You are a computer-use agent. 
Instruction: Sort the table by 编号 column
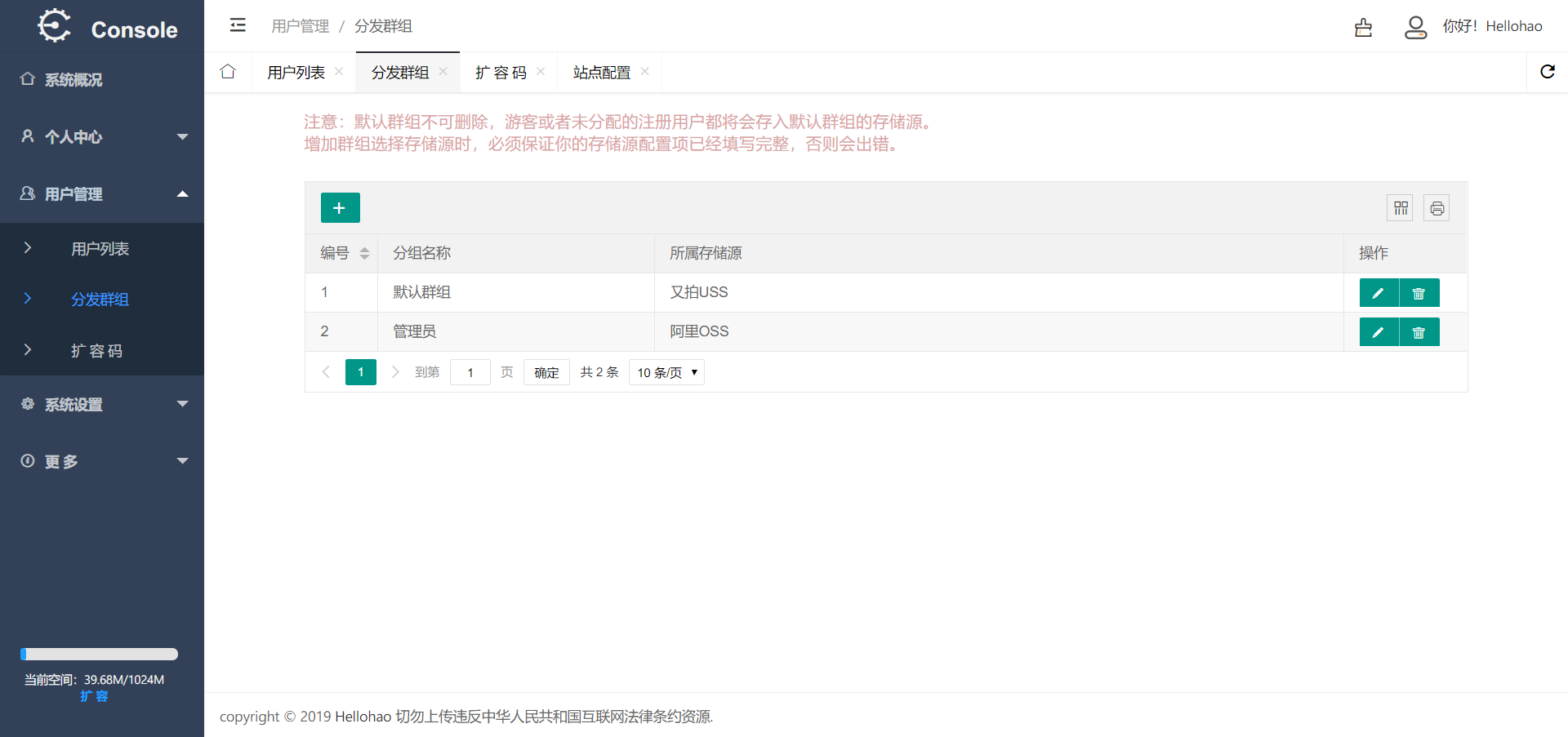[x=364, y=254]
